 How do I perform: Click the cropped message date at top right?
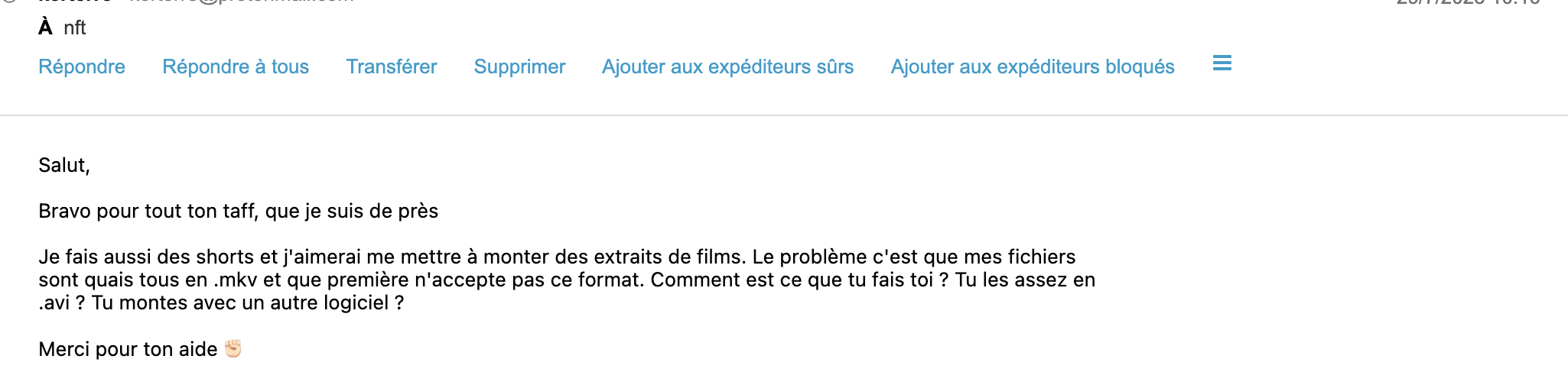(1468, 2)
